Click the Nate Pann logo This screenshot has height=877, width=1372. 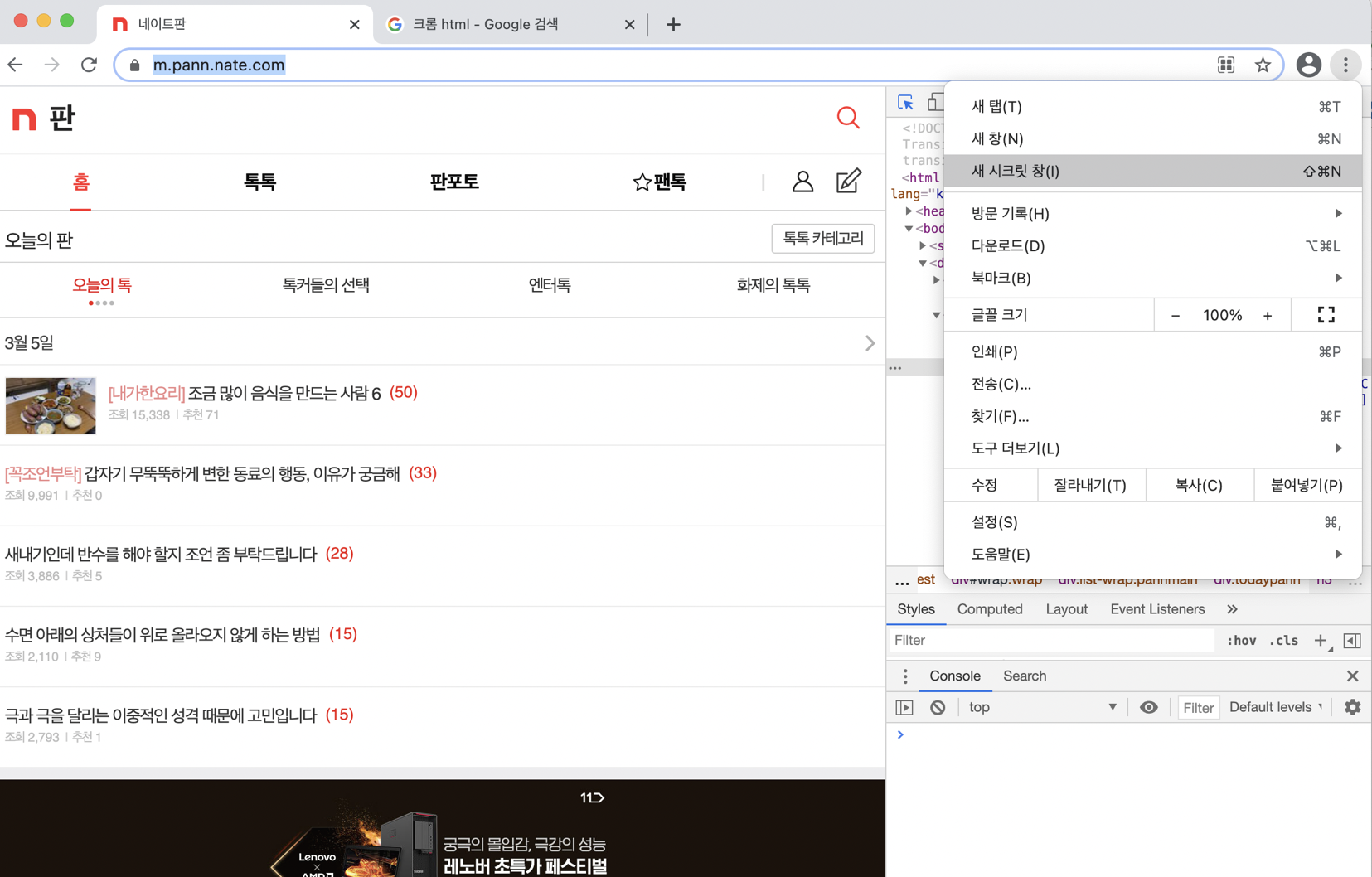coord(44,119)
